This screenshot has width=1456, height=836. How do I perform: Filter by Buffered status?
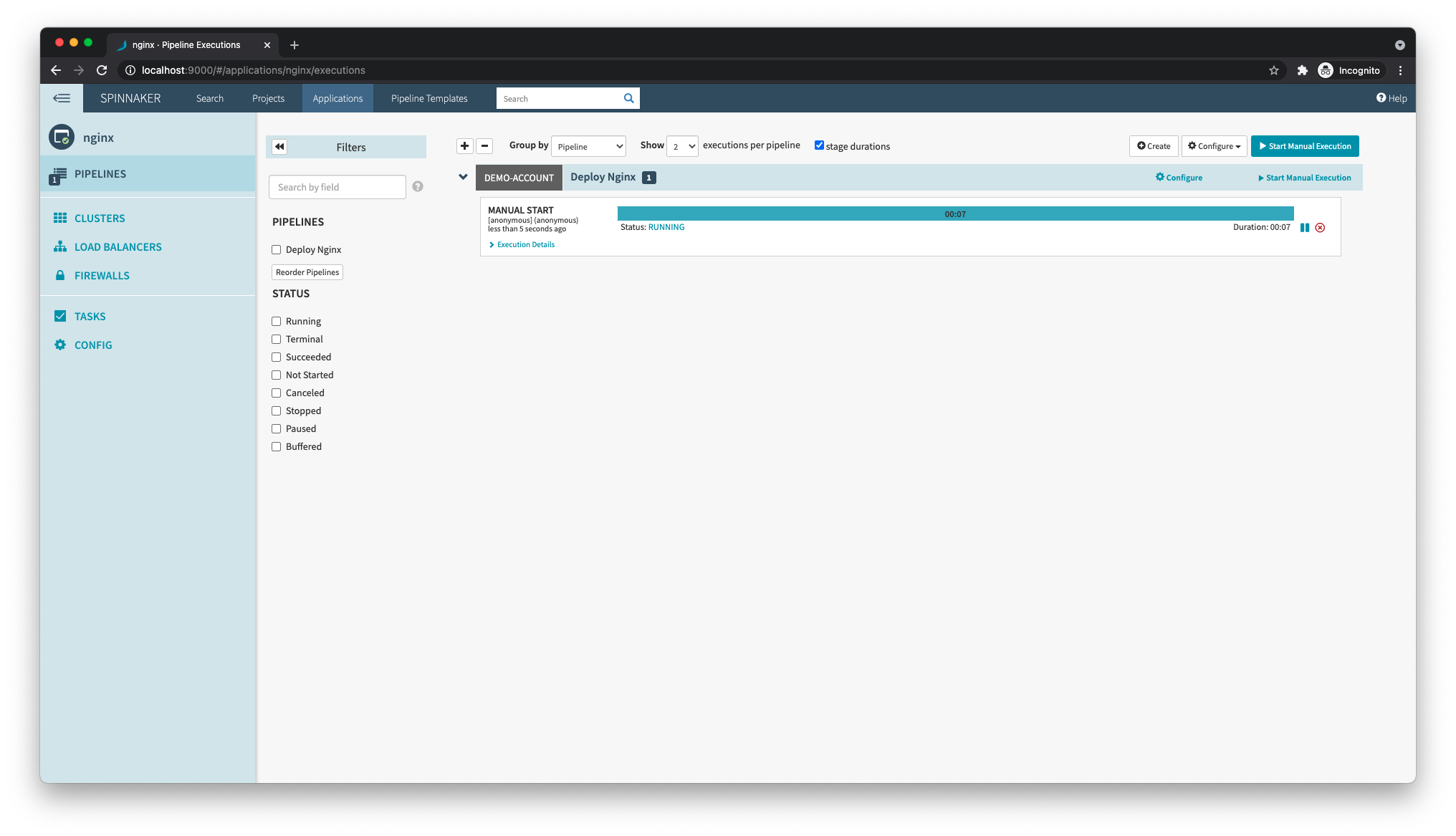point(276,446)
